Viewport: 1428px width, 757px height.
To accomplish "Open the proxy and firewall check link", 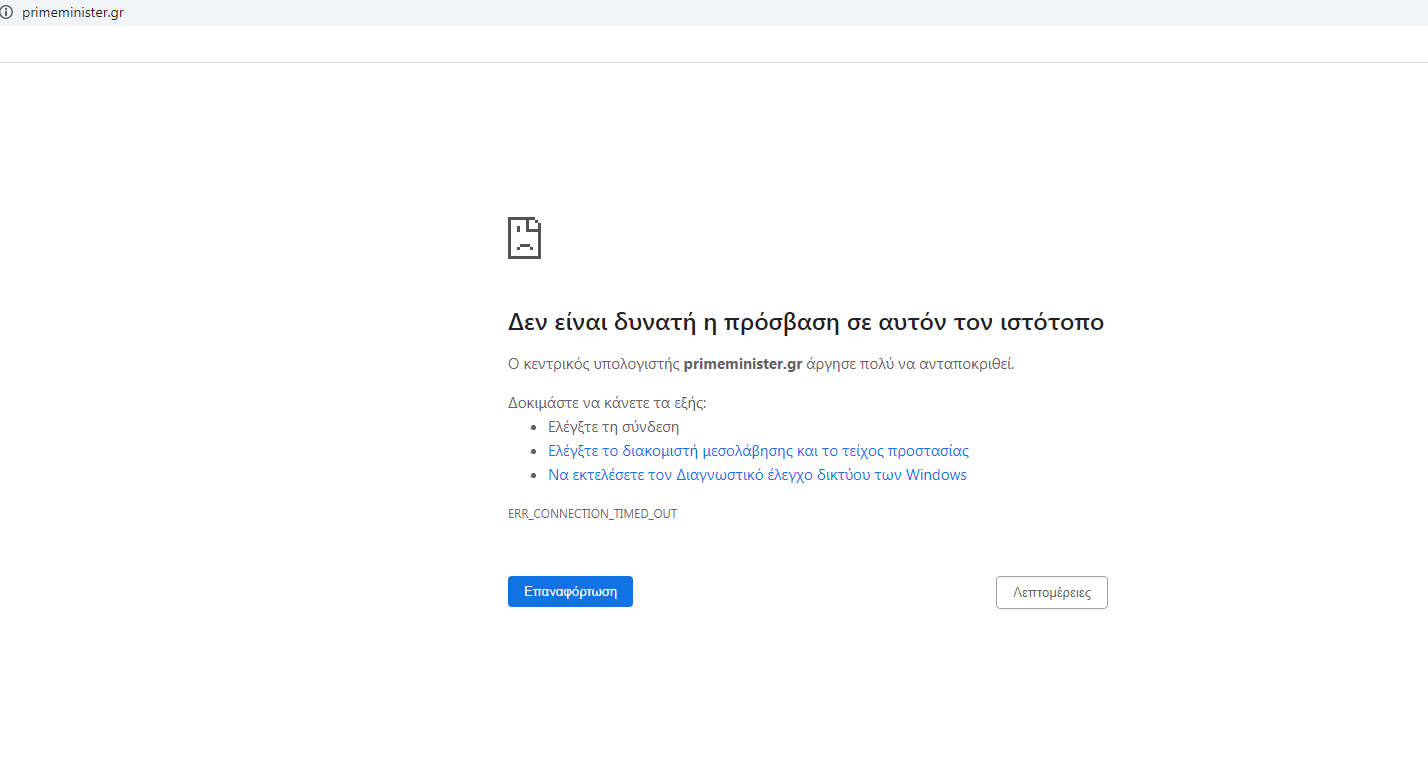I will coord(758,451).
